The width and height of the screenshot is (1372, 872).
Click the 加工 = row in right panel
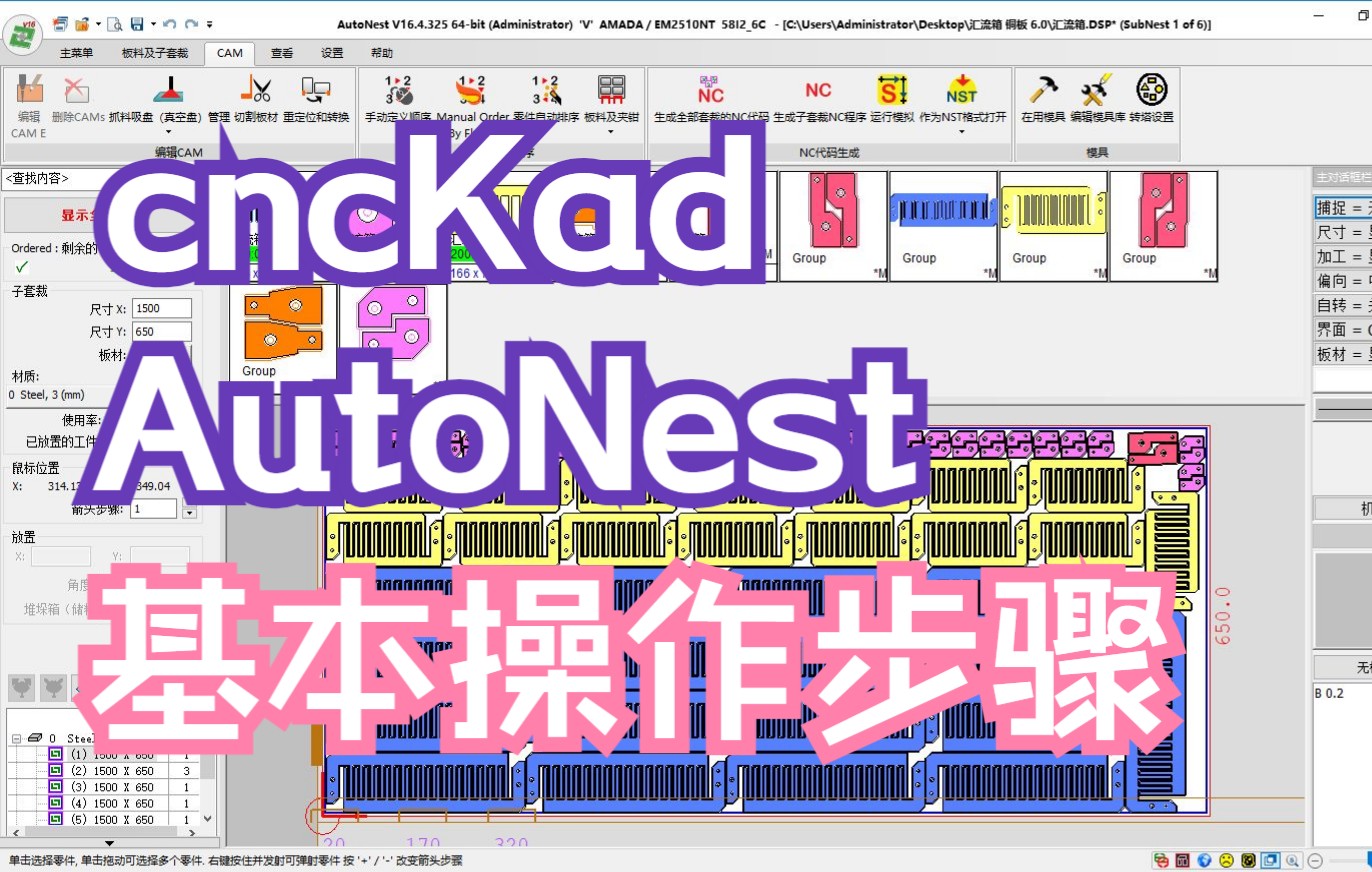pos(1341,256)
